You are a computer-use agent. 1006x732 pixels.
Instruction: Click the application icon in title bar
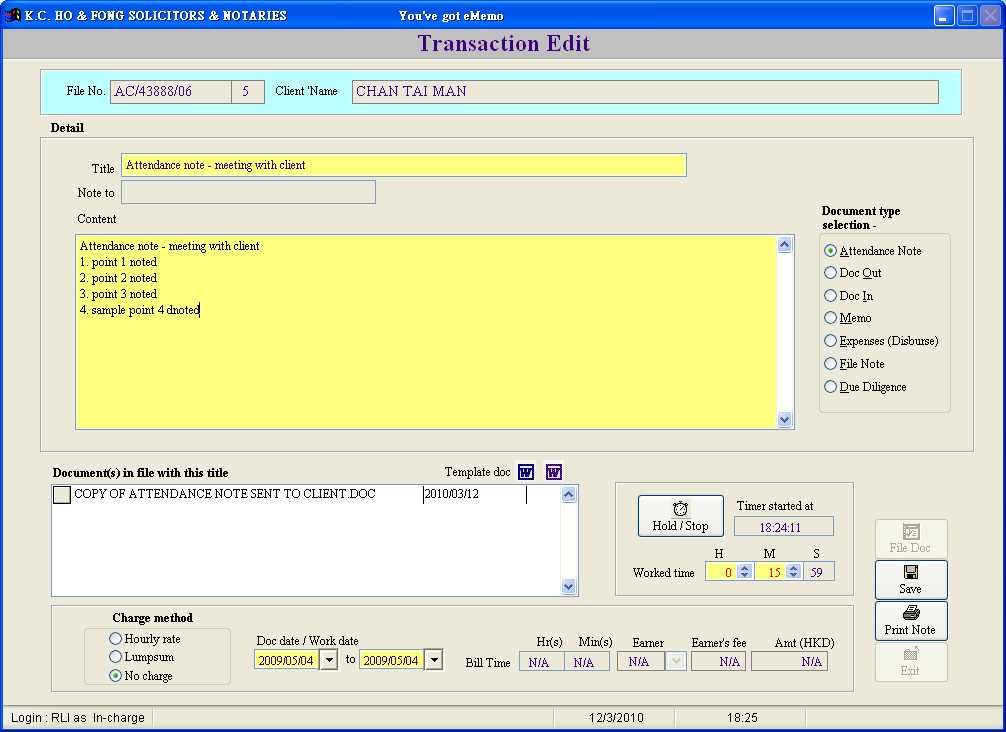tap(14, 15)
